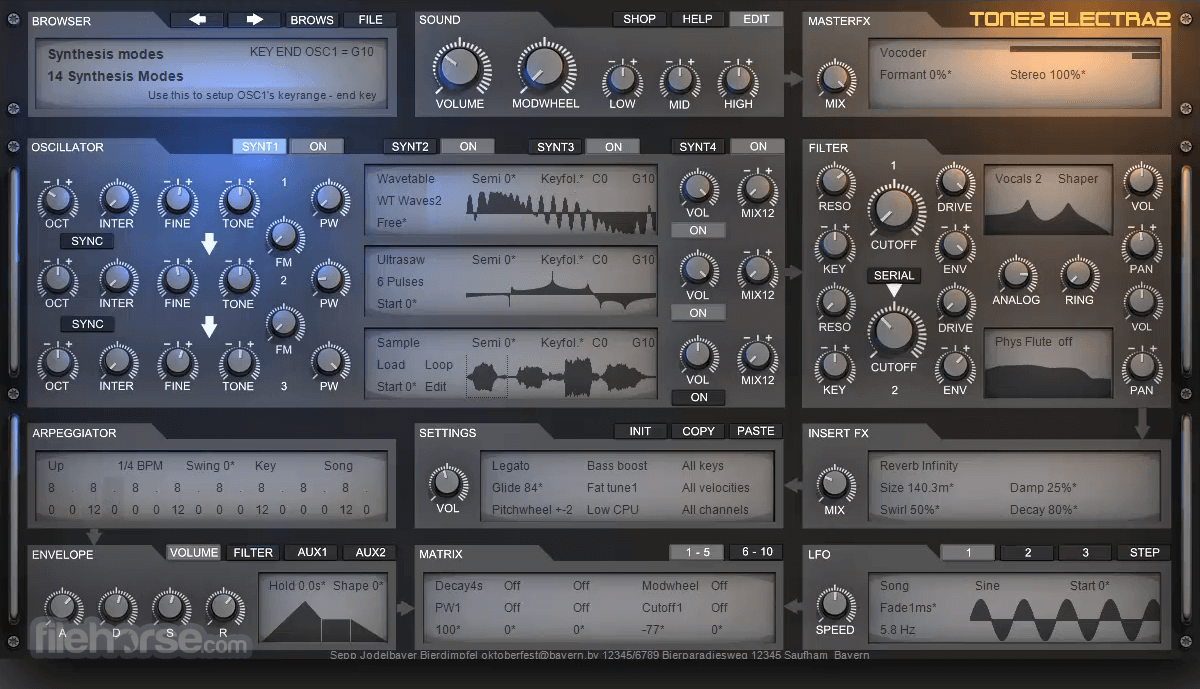Open the Reverb Infinity insert effect selector
Screen dimensions: 1200x689
coord(919,466)
